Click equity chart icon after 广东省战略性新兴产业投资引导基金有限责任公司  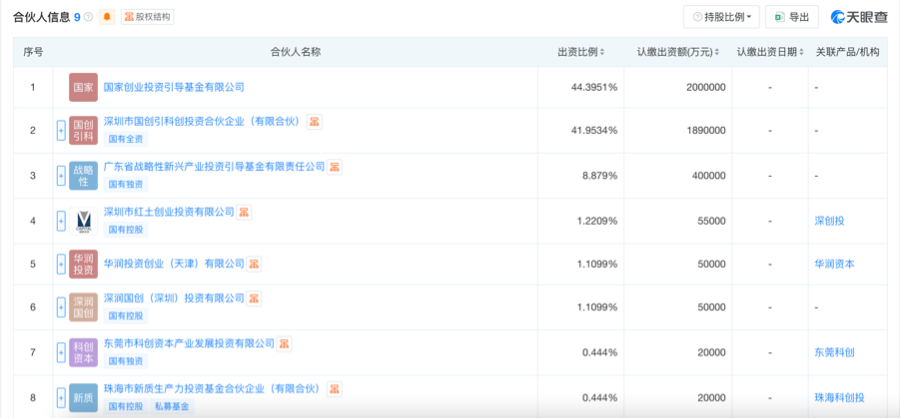click(x=335, y=166)
